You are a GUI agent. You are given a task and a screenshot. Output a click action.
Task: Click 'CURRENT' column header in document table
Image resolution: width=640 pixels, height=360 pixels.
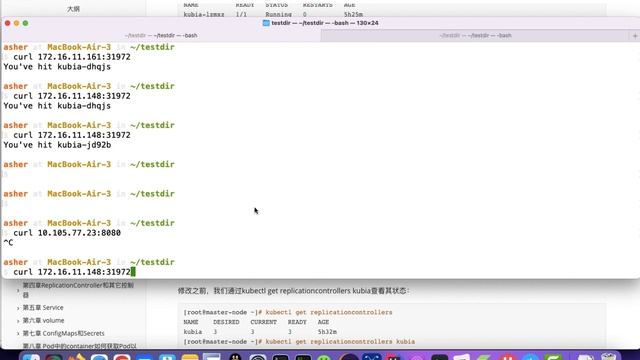pos(264,322)
